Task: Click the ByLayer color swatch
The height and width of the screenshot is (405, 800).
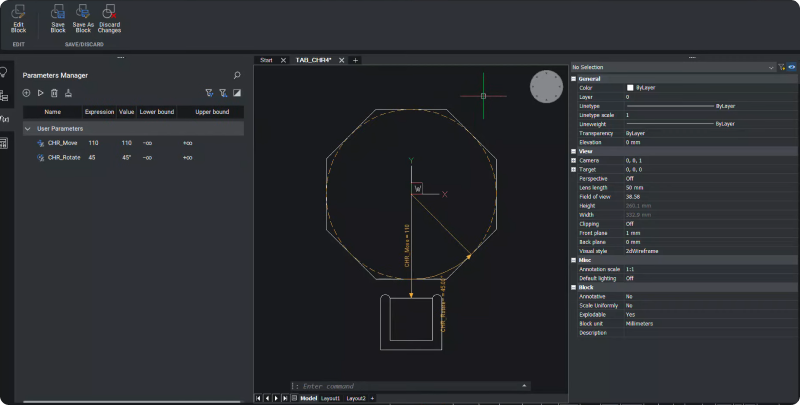Action: (x=630, y=88)
